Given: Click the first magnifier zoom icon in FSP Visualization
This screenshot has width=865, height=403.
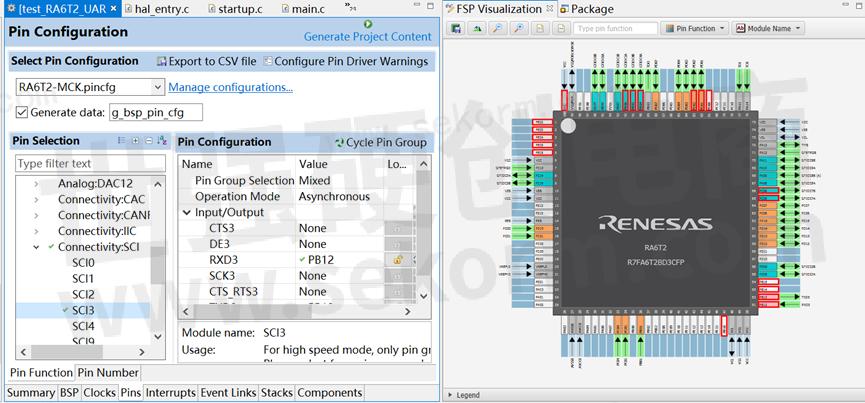Looking at the screenshot, I should pyautogui.click(x=498, y=29).
